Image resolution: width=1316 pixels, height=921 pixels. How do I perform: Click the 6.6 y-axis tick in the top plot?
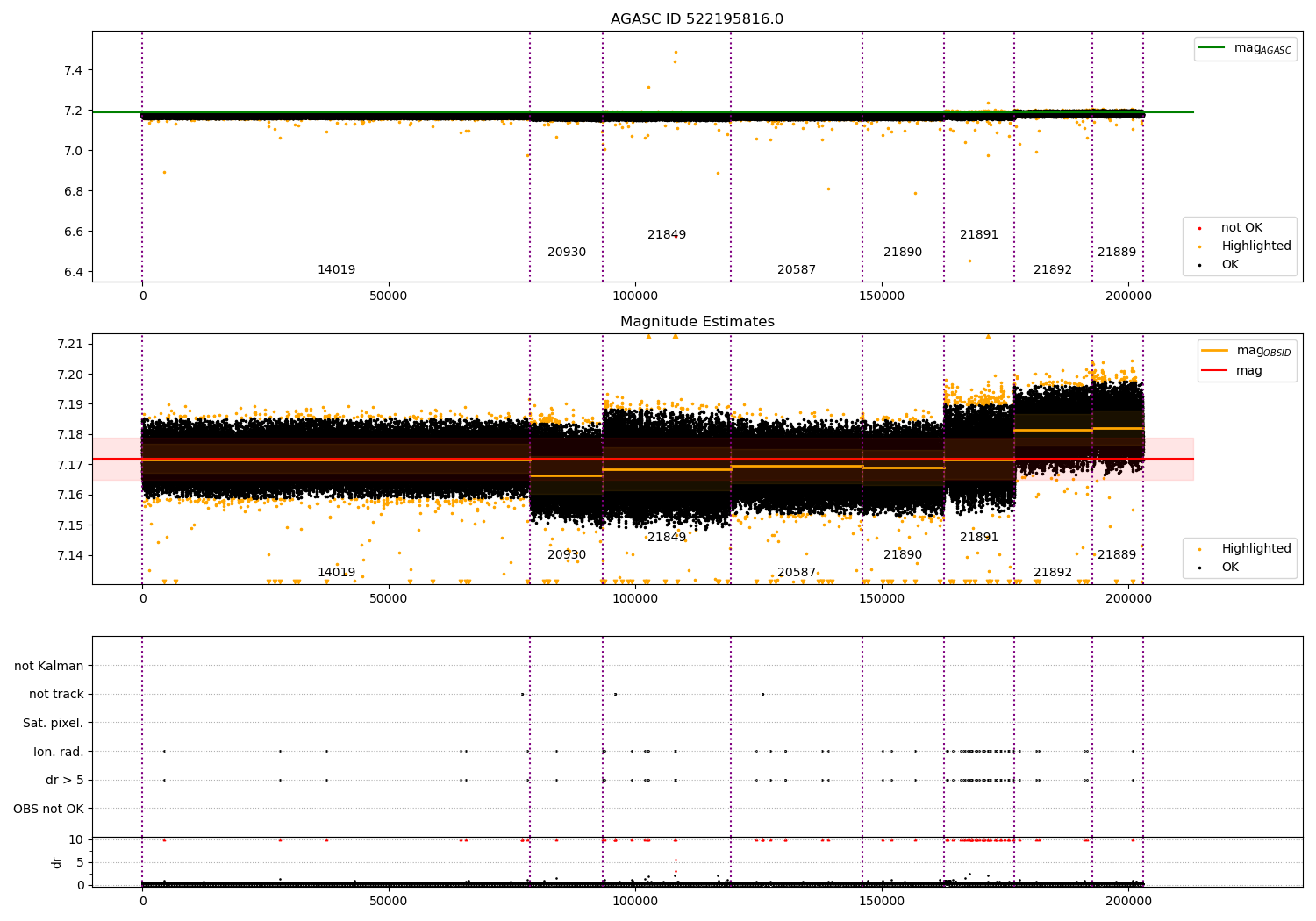[72, 232]
